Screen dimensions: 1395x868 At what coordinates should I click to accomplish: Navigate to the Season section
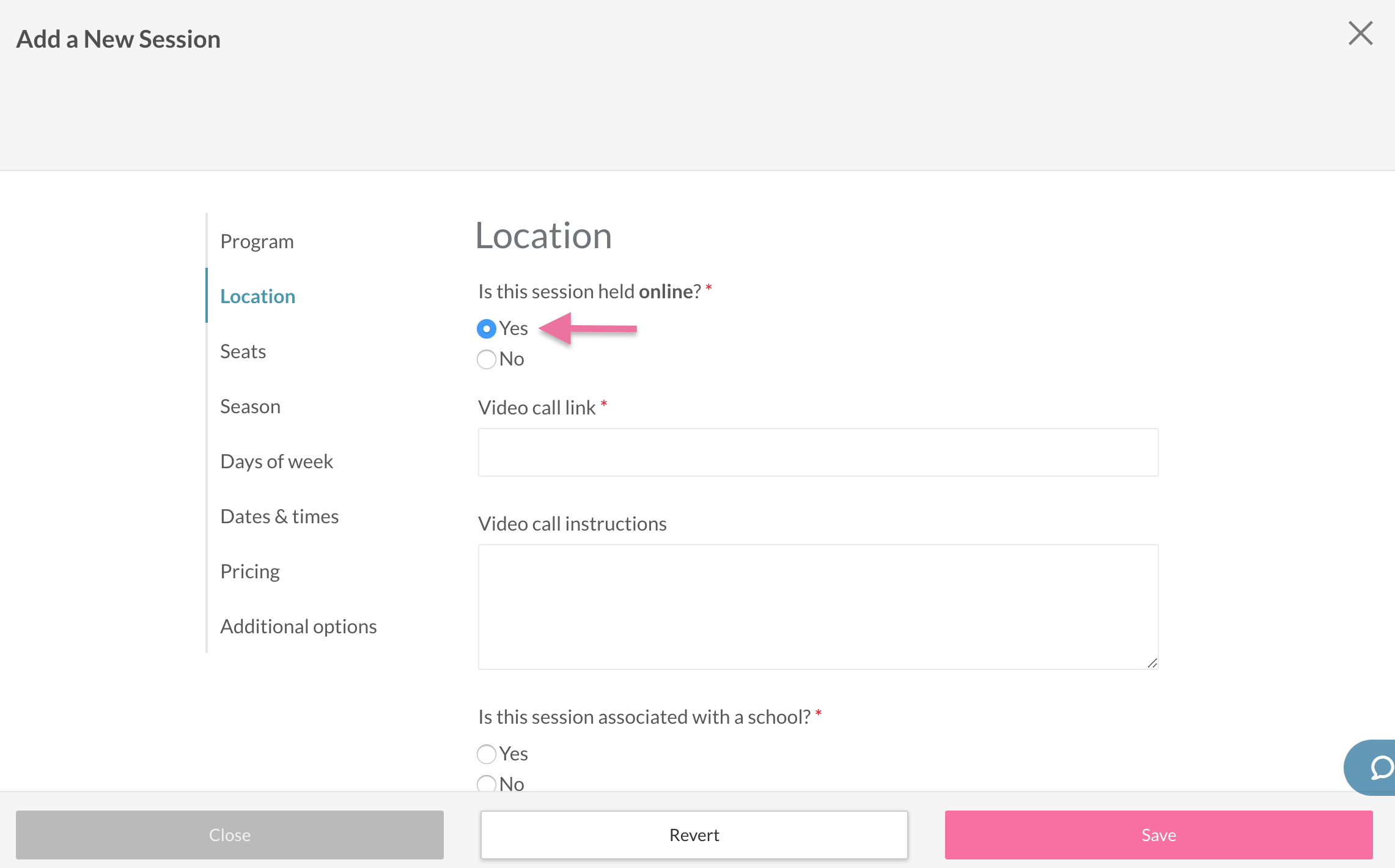point(250,406)
